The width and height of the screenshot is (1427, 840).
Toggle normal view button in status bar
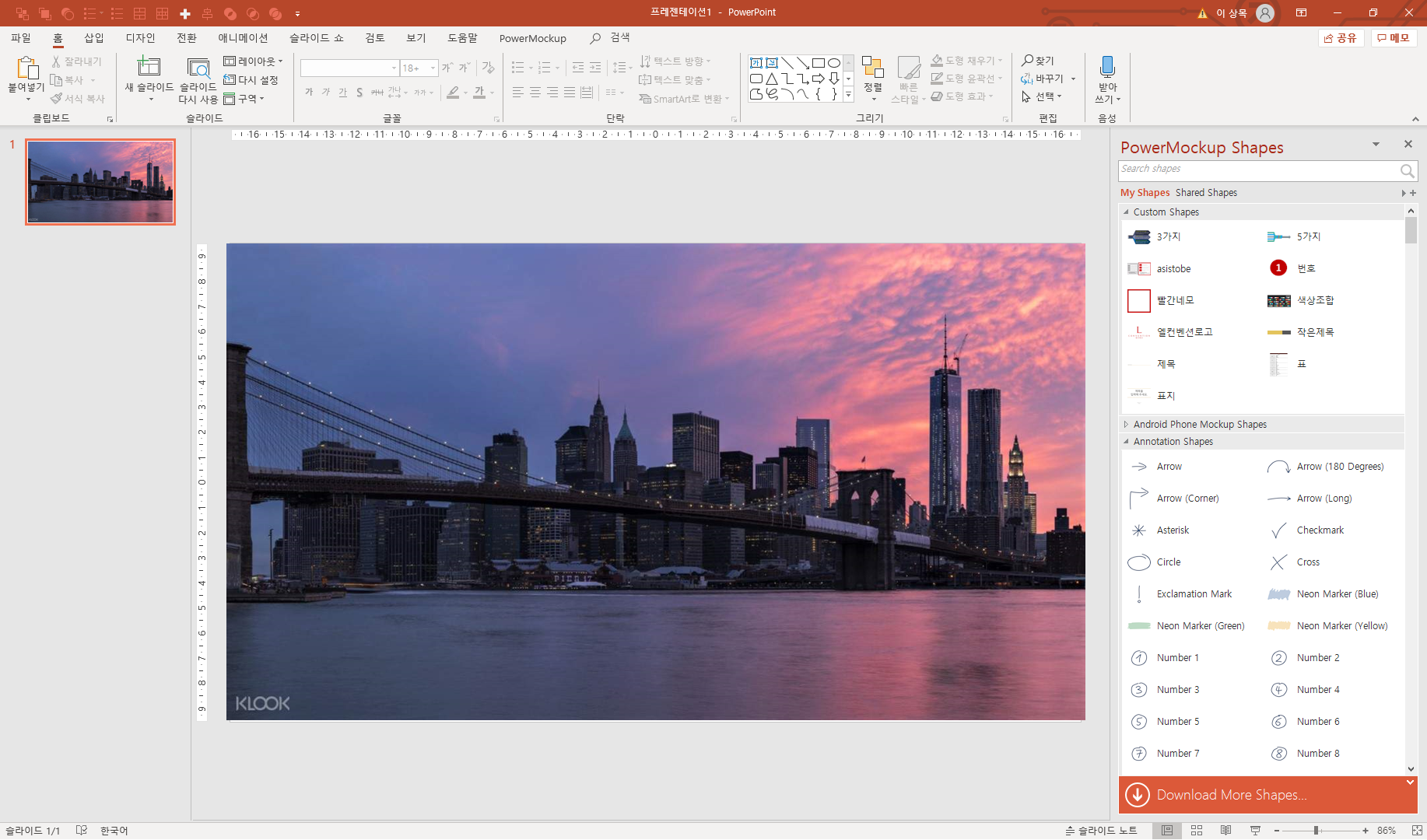click(x=1167, y=831)
